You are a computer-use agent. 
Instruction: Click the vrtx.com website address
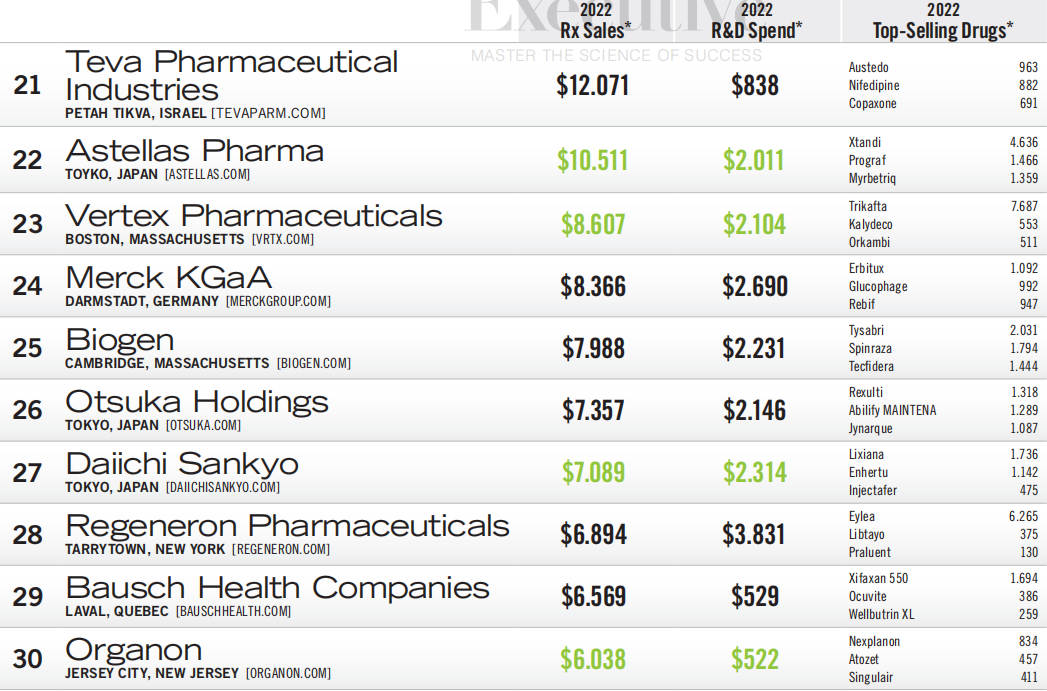(282, 239)
